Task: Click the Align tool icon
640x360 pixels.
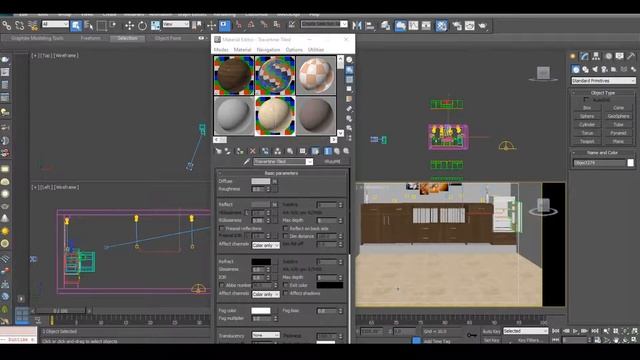Action: click(x=370, y=26)
